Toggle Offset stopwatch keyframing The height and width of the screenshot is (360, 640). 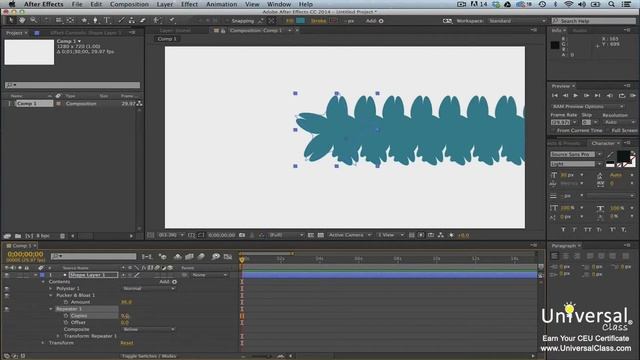tap(66, 322)
